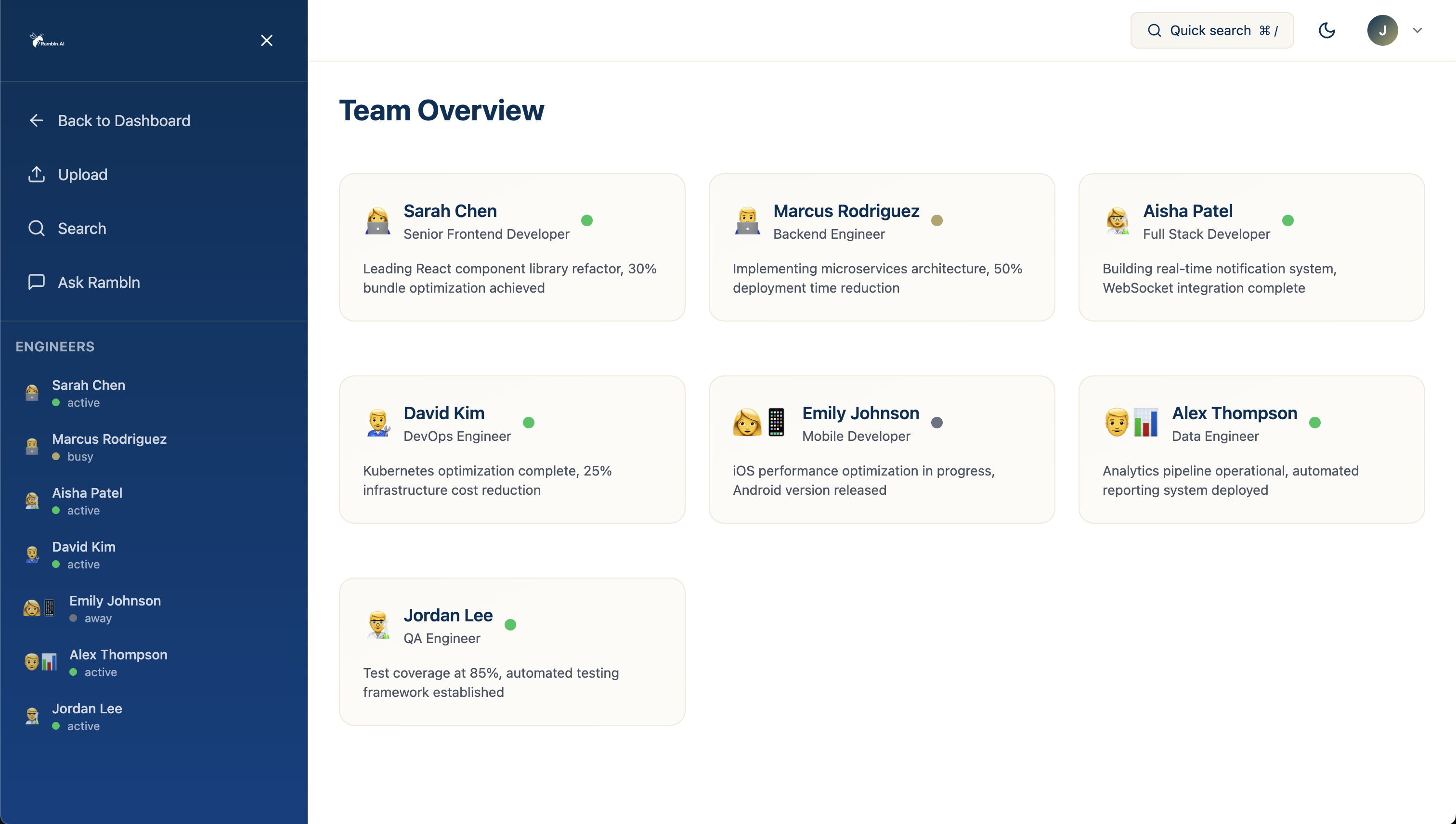Open the David Kim DevOps Engineer card
The image size is (1456, 824).
tap(512, 450)
